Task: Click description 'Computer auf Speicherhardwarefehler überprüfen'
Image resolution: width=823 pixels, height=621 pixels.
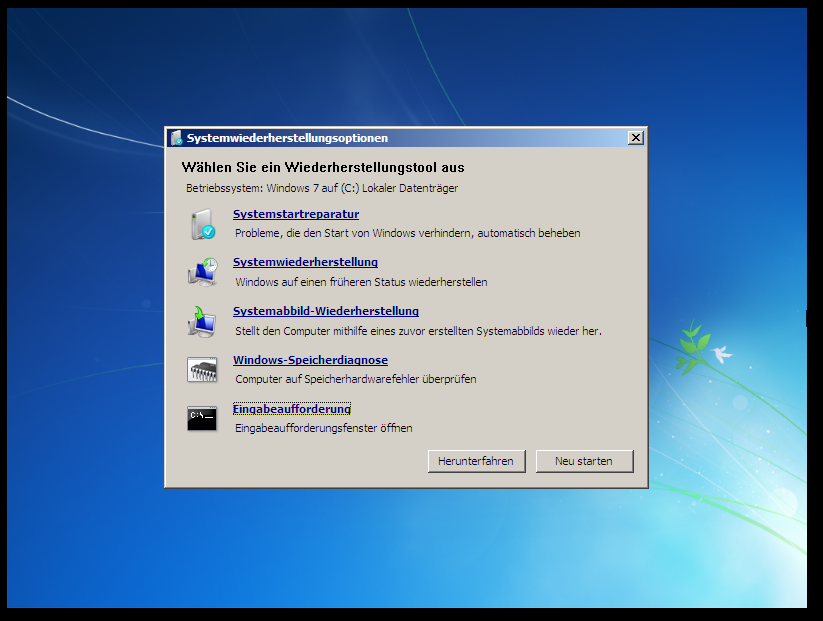Action: tap(356, 379)
